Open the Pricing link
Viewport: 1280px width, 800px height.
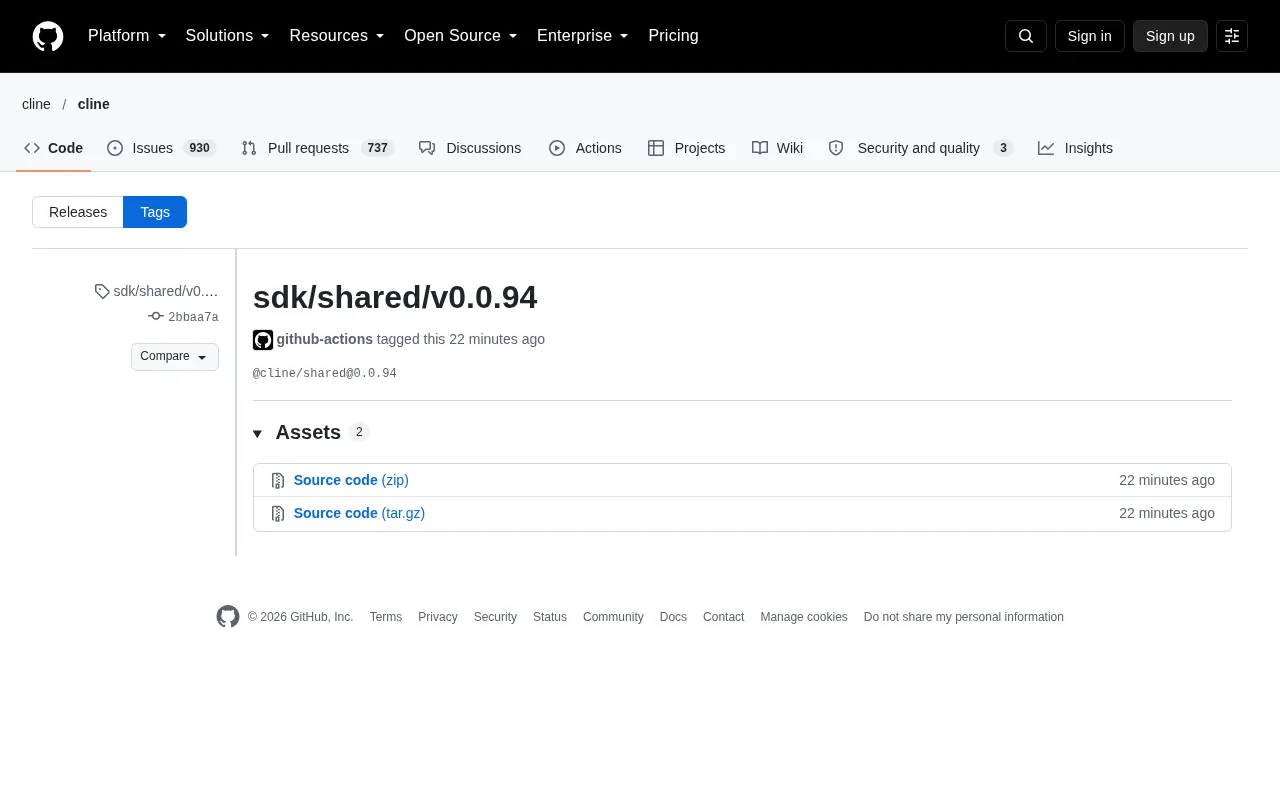tap(673, 36)
